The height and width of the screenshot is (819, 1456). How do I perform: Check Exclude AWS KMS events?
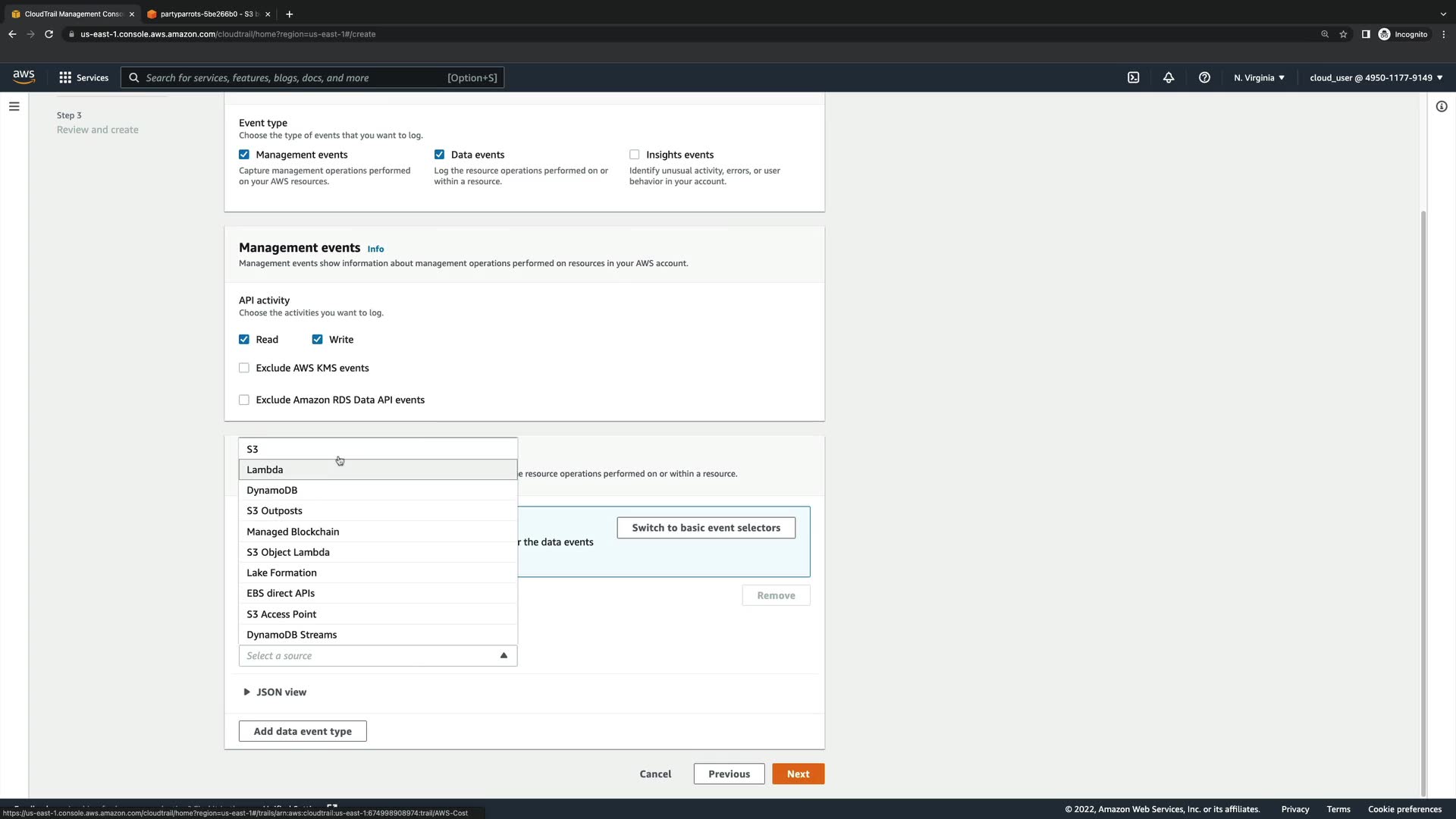[244, 368]
